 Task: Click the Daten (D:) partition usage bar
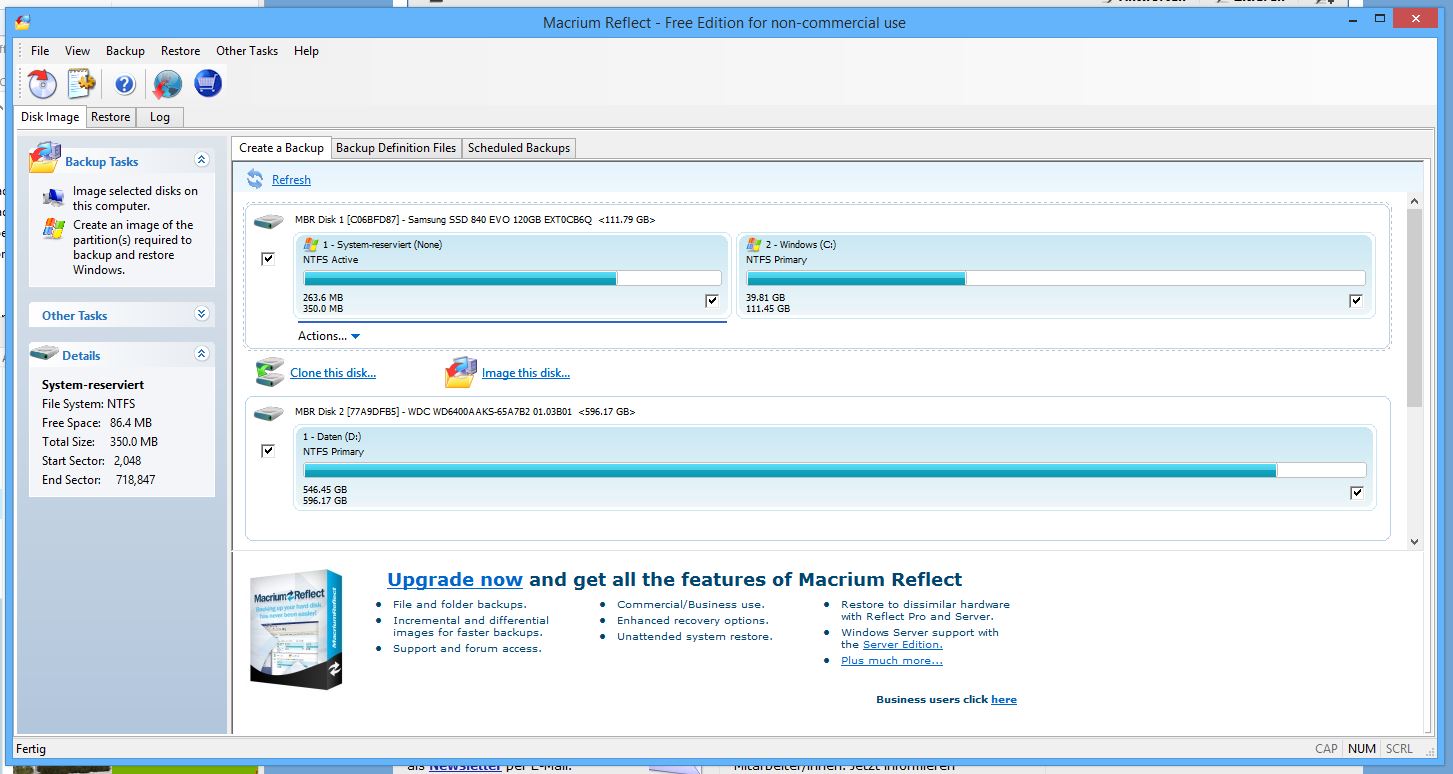834,470
